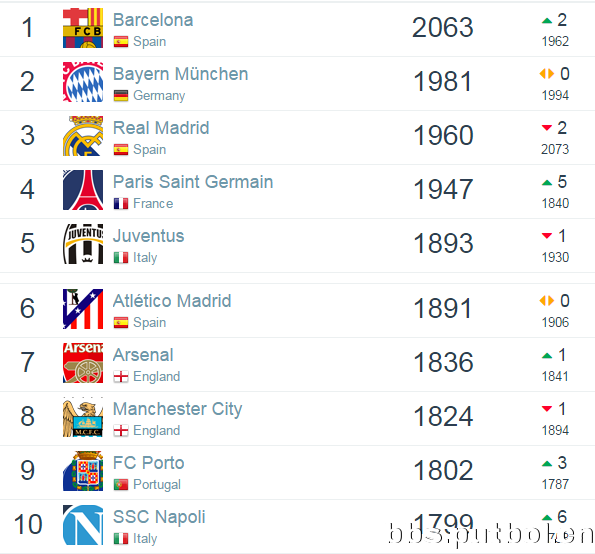This screenshot has width=595, height=554.
Task: Click the Juventus club crest
Action: (x=83, y=244)
